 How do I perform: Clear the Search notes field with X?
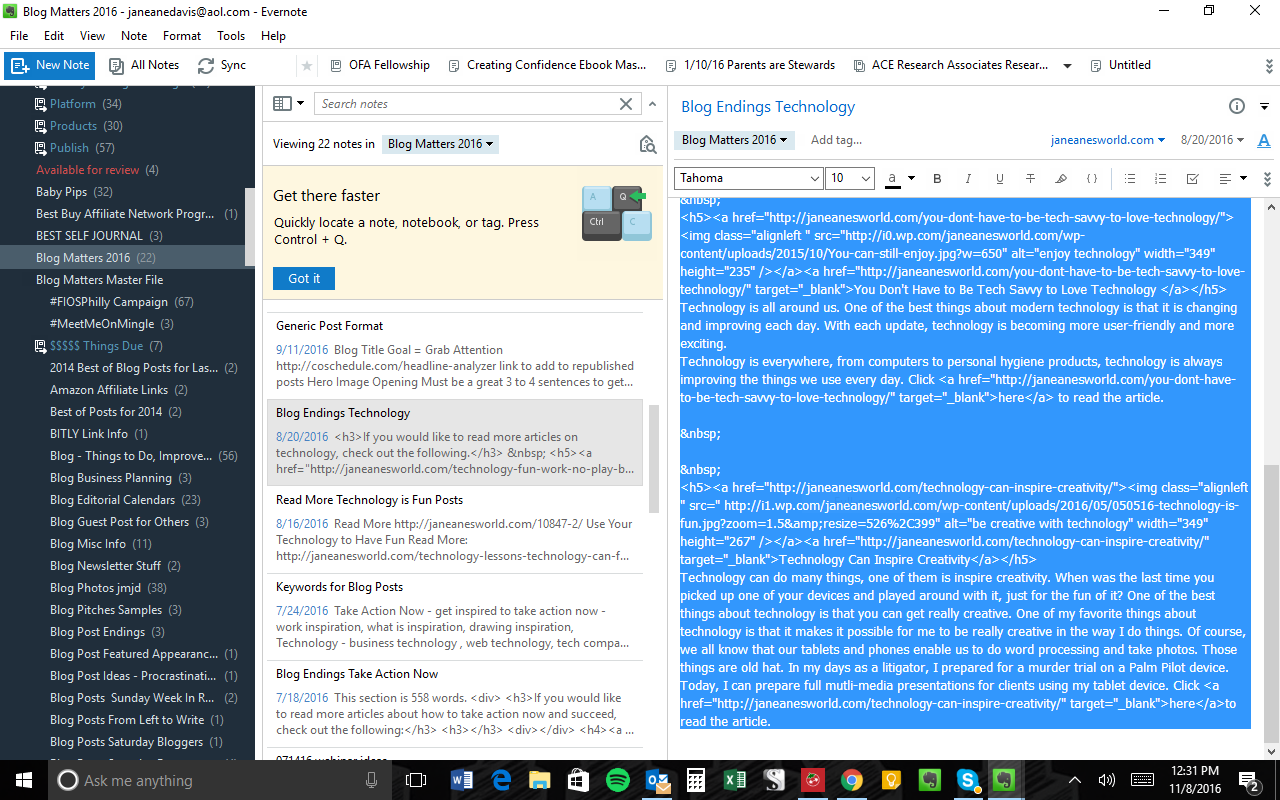click(x=626, y=104)
